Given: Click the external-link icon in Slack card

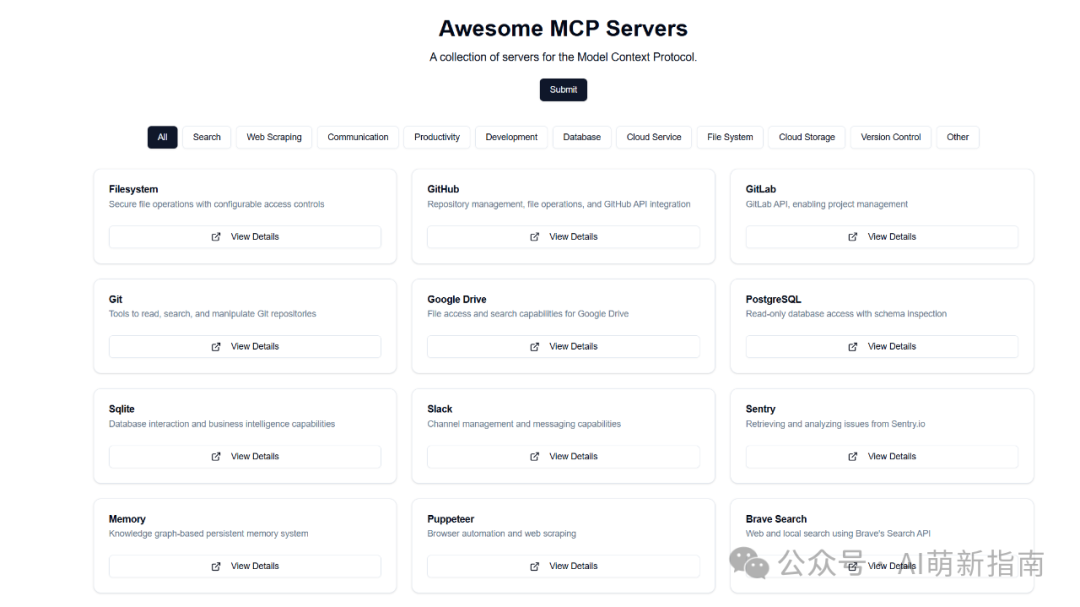Looking at the screenshot, I should (534, 457).
